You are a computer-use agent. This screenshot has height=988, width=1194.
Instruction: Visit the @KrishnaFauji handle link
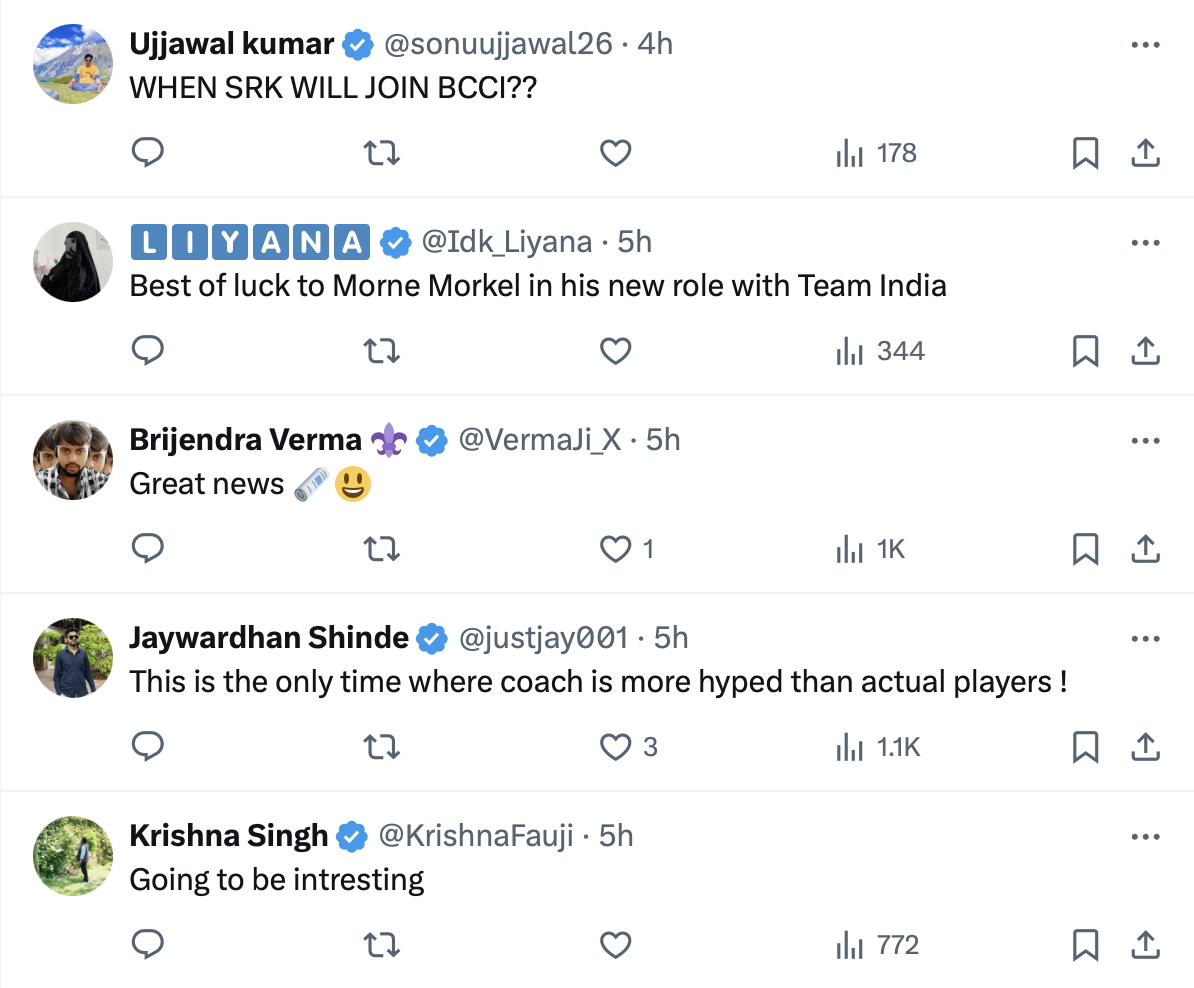[476, 836]
